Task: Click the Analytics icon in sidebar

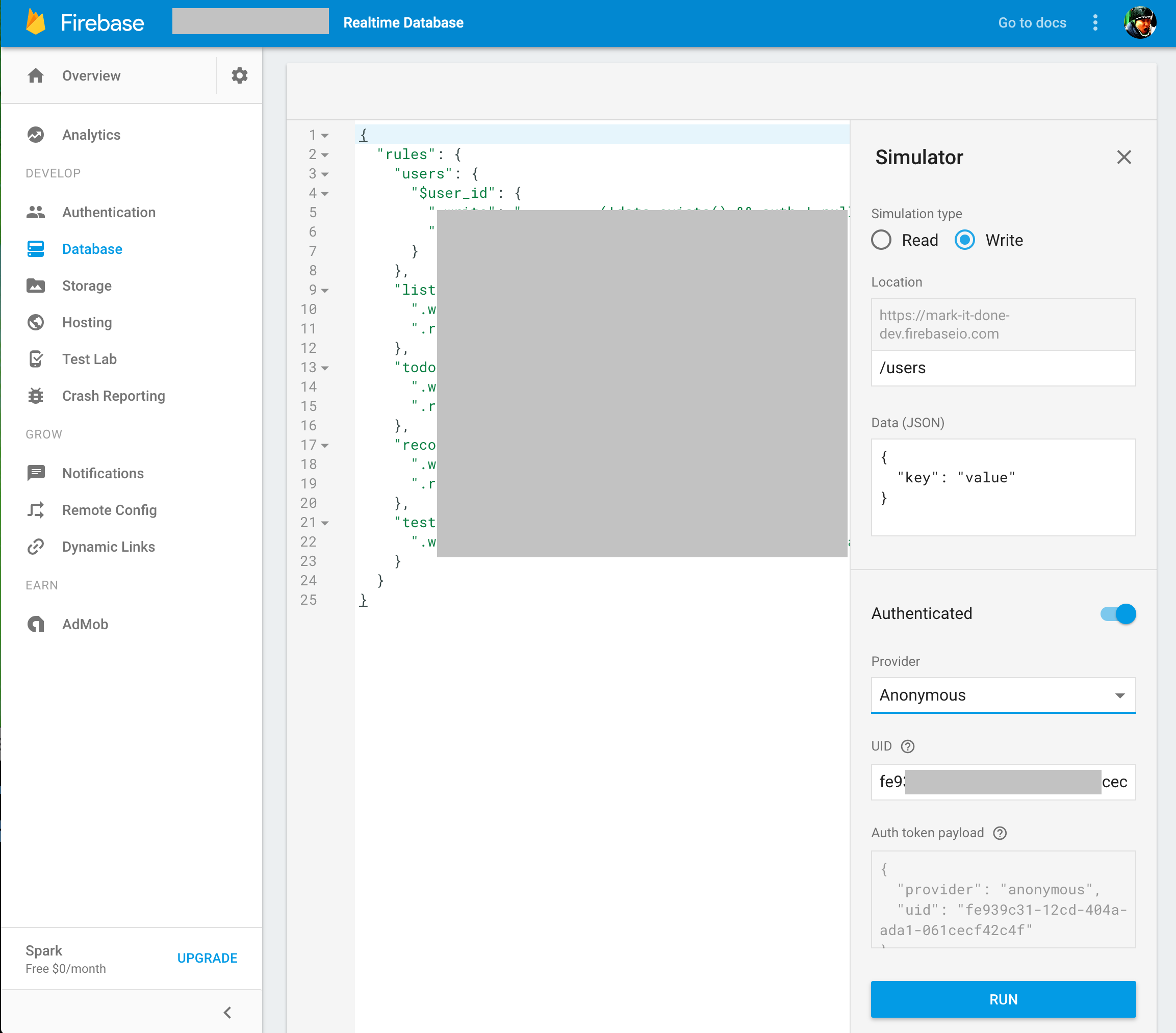Action: tap(36, 135)
